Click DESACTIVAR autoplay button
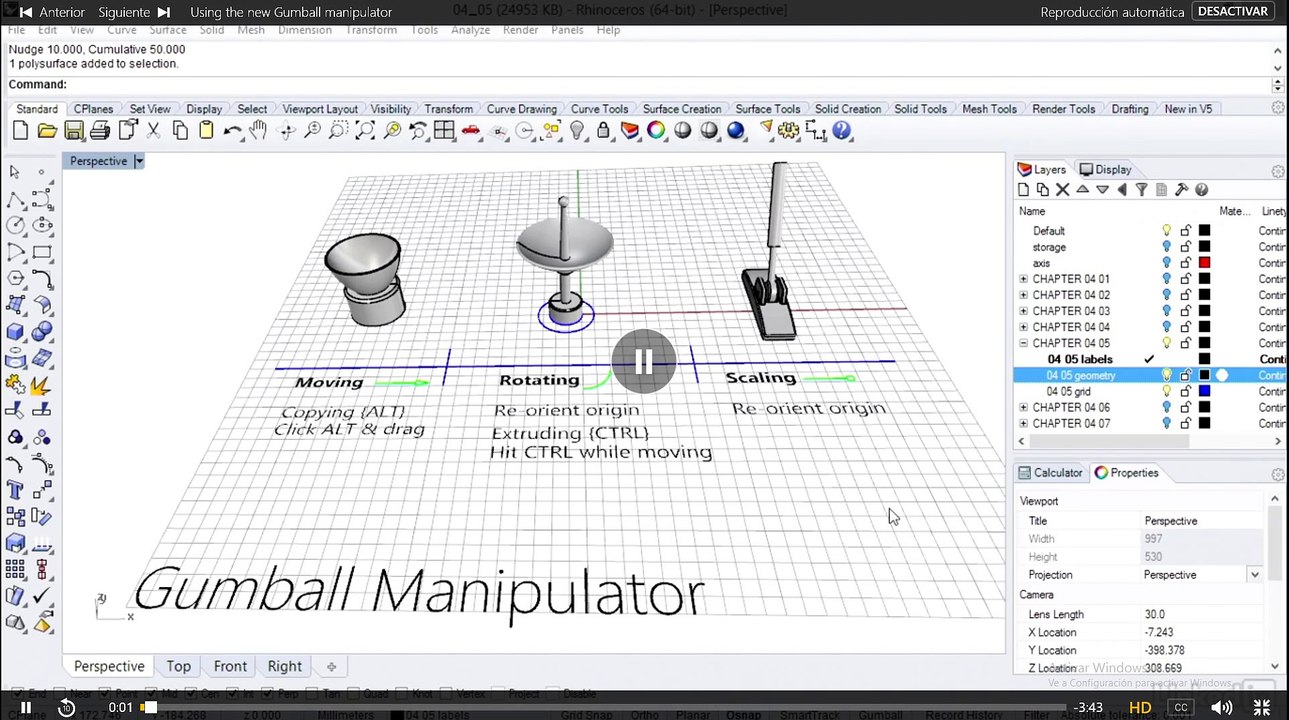This screenshot has height=720, width=1289. point(1232,12)
